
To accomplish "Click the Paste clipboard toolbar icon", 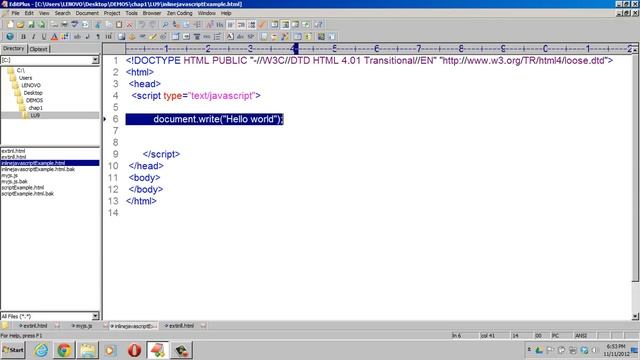I will [x=119, y=25].
